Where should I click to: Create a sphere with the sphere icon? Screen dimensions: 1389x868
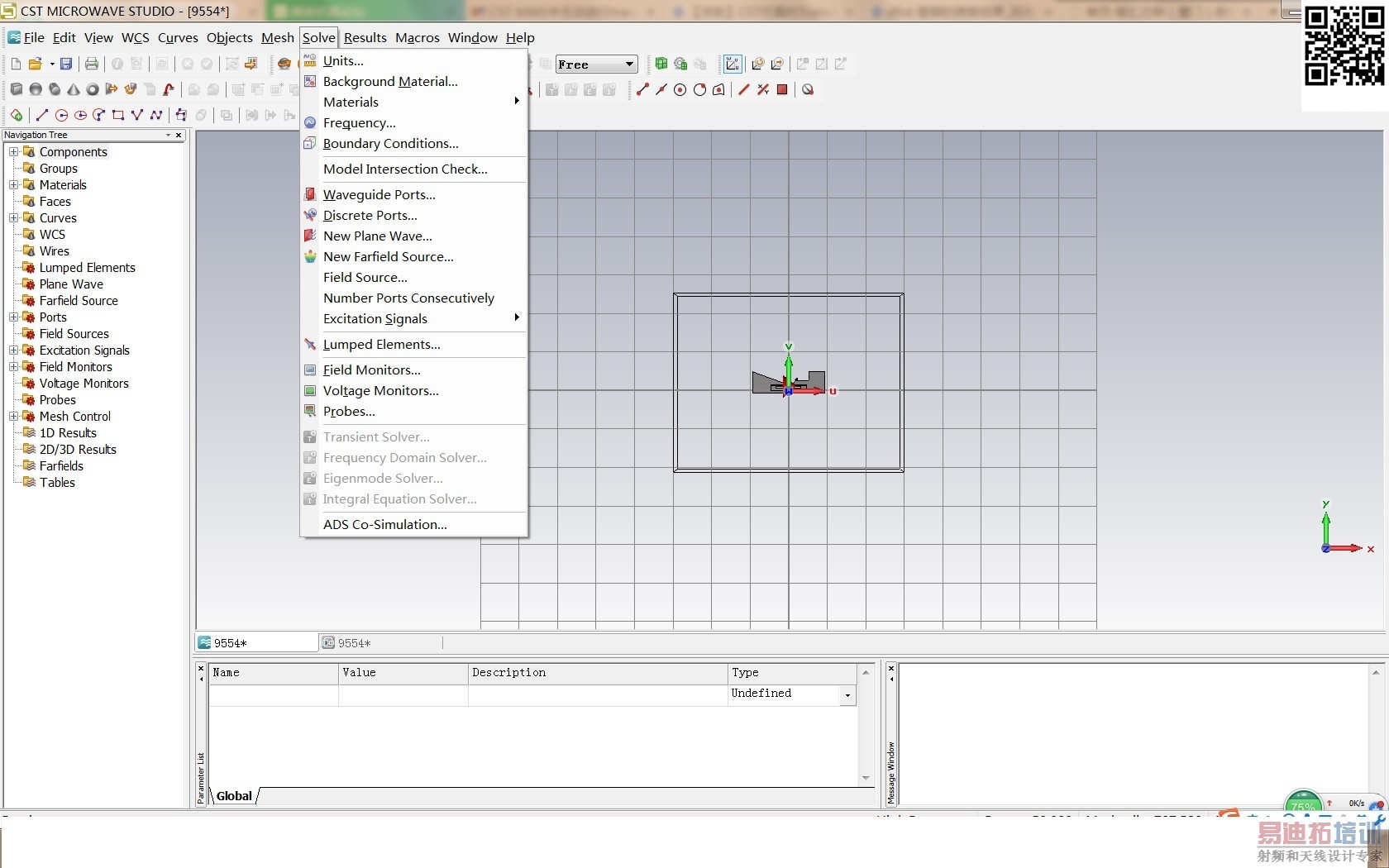(x=36, y=89)
